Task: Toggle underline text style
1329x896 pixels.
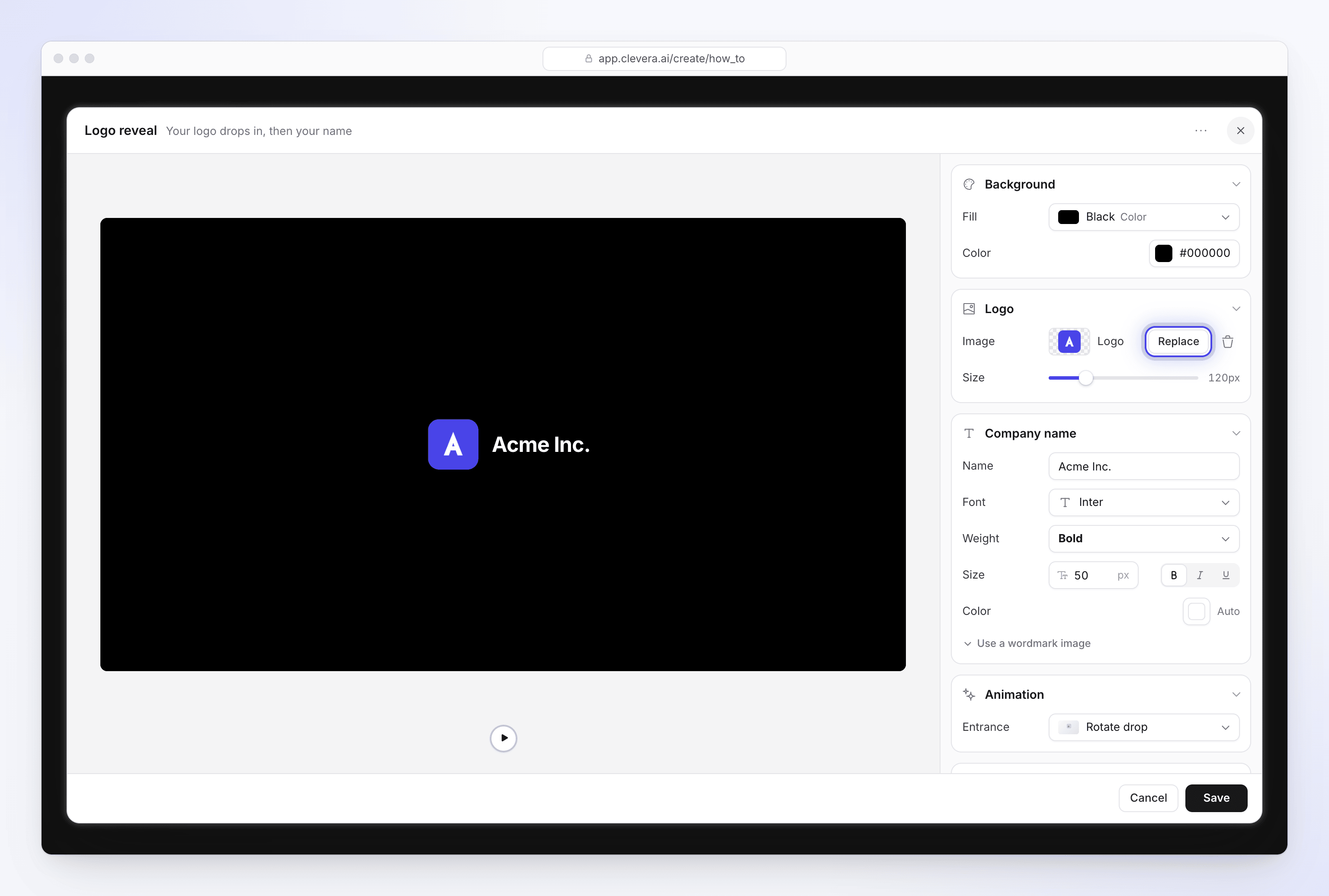Action: [x=1226, y=576]
